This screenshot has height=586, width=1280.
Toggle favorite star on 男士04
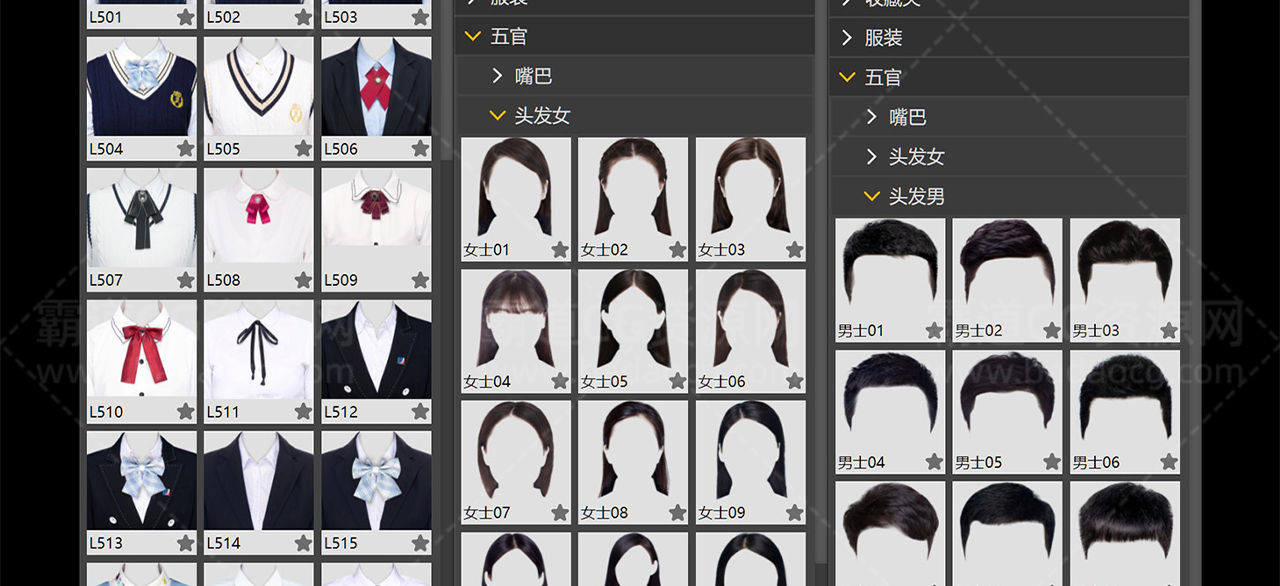[934, 462]
